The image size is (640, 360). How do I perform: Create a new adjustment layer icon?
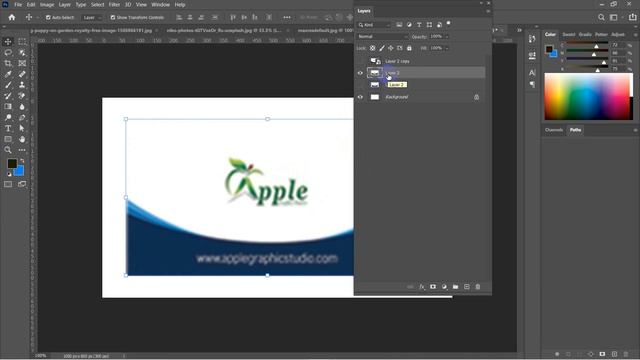[x=444, y=287]
